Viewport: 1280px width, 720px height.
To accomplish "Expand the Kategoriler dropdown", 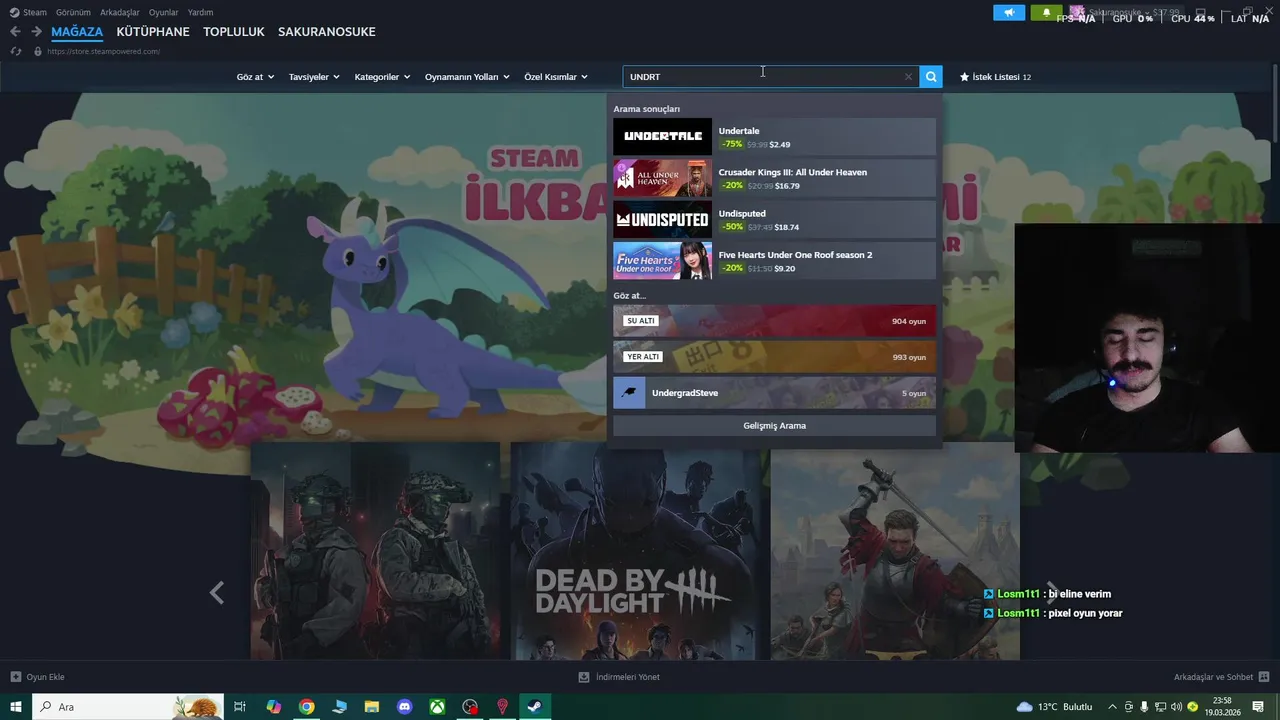I will point(382,77).
